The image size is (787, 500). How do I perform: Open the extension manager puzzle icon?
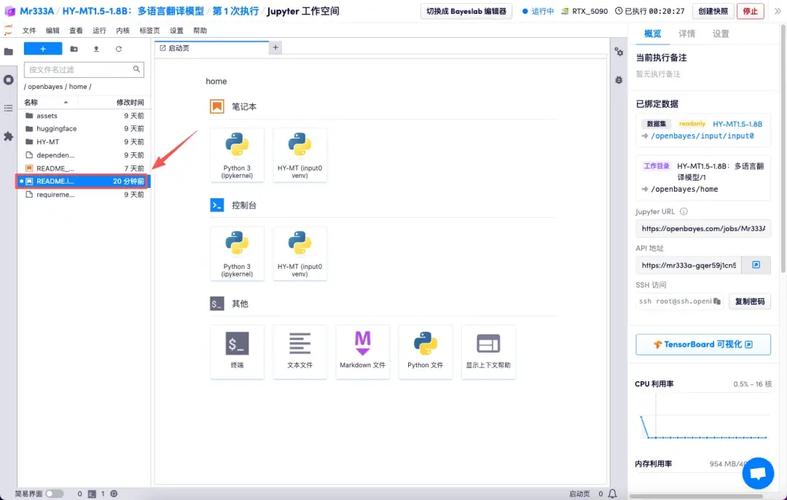coord(9,136)
